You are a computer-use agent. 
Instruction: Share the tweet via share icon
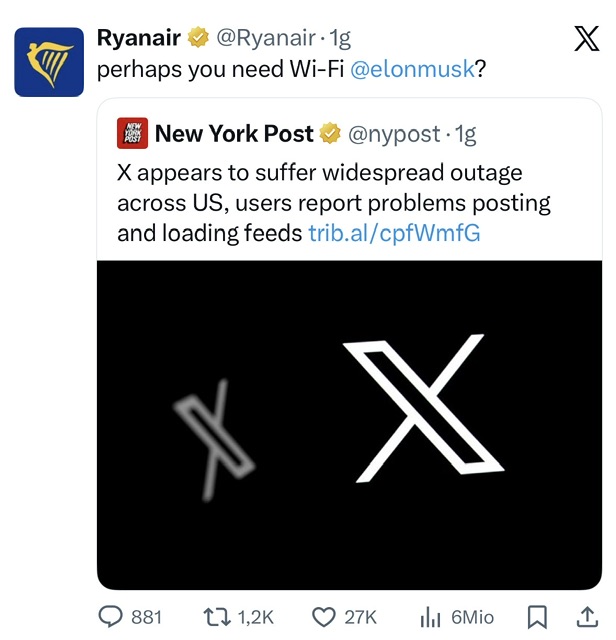point(587,616)
